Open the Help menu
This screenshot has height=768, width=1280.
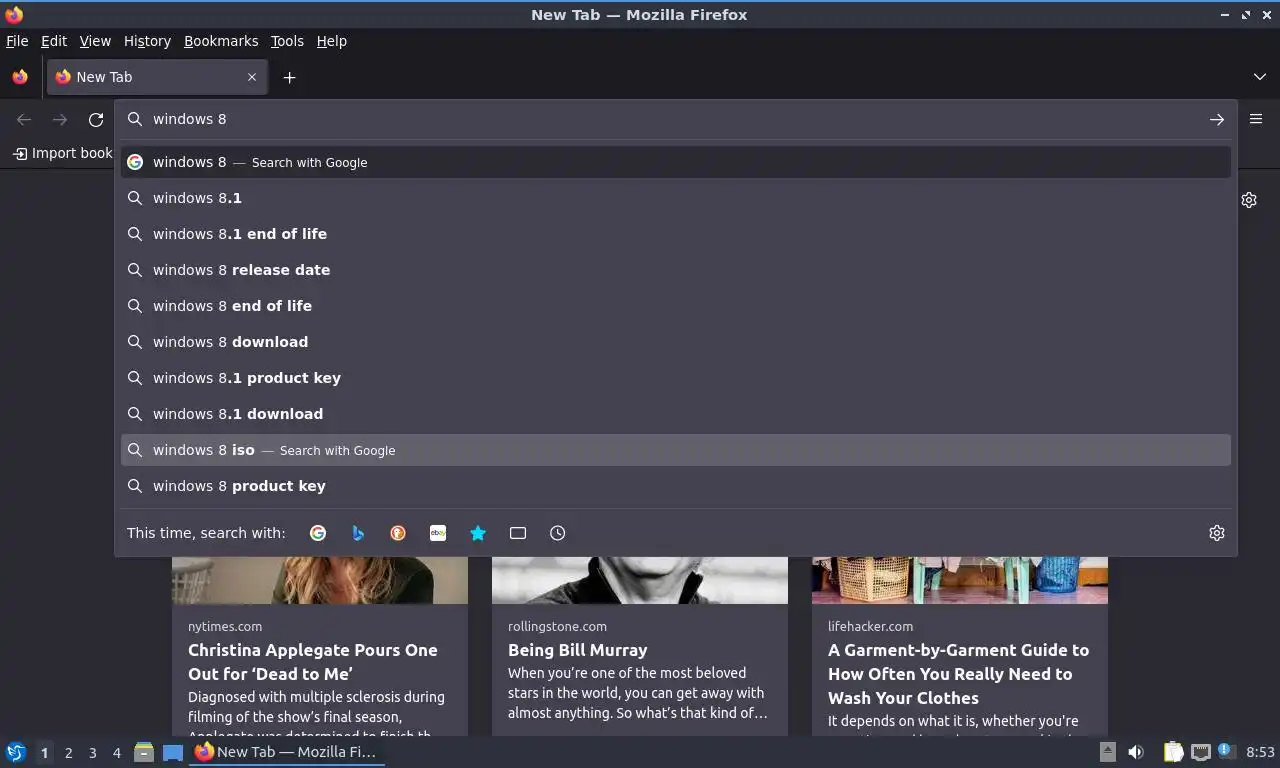332,41
